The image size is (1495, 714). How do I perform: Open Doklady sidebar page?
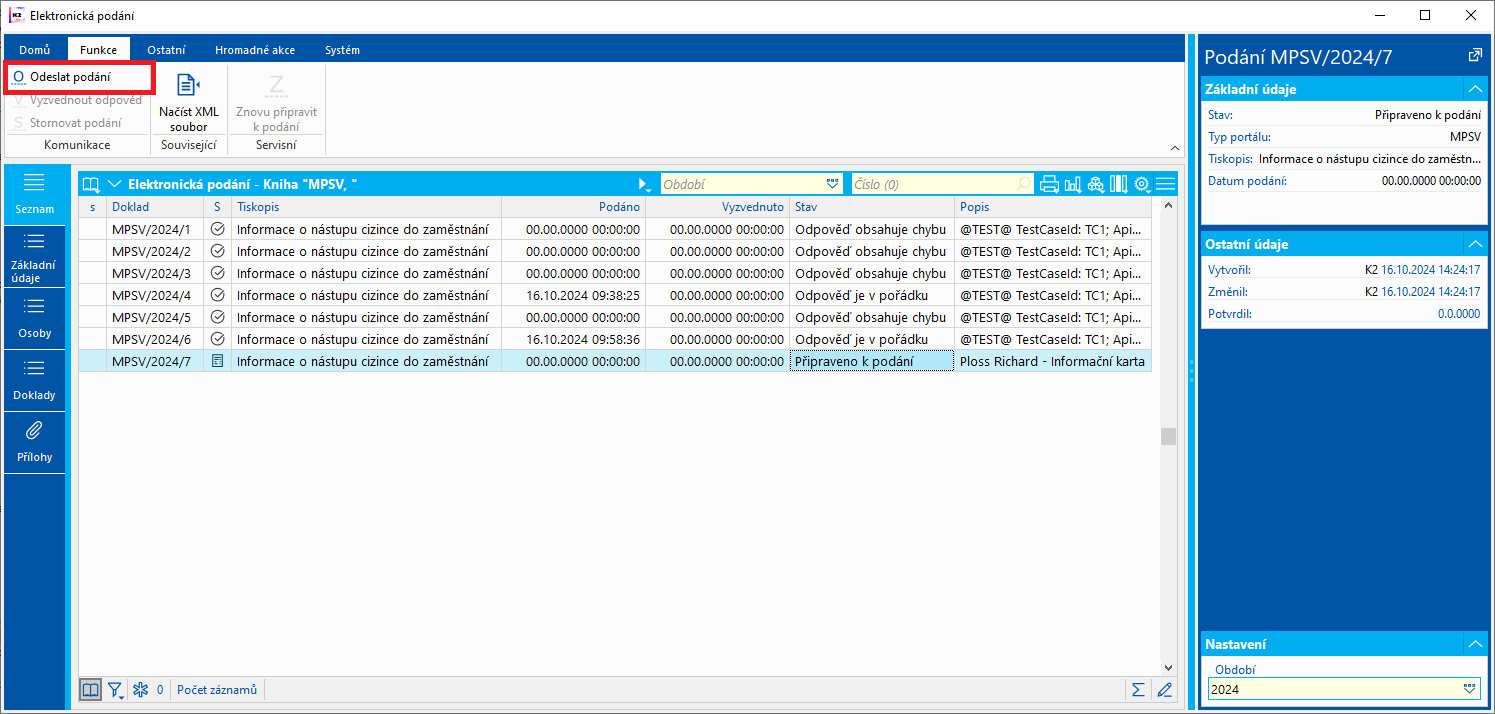click(x=35, y=381)
